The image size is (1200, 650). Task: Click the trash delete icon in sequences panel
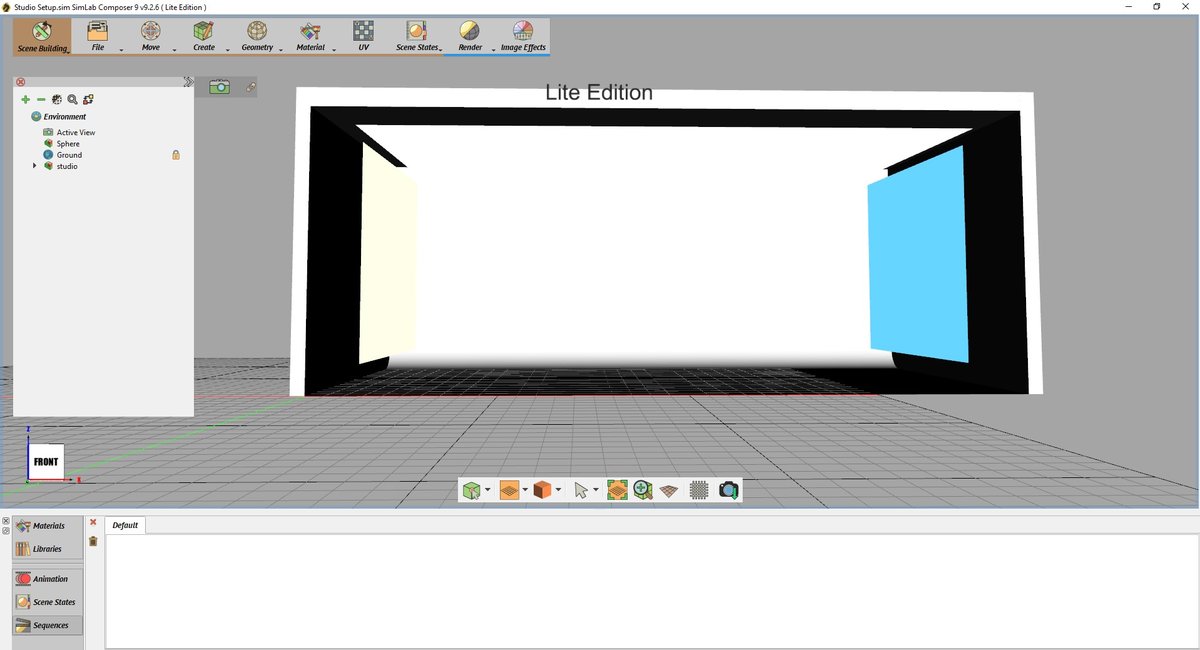tap(93, 541)
